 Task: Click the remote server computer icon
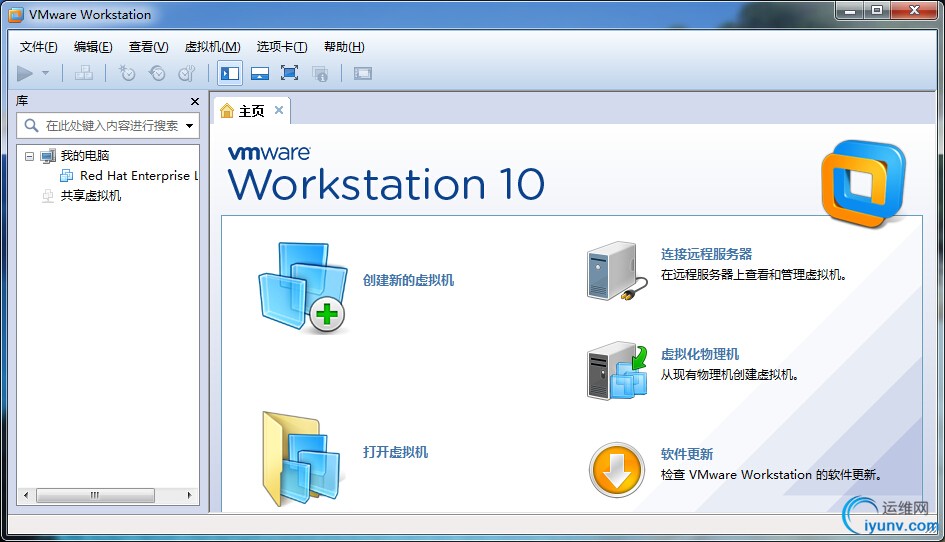(617, 271)
